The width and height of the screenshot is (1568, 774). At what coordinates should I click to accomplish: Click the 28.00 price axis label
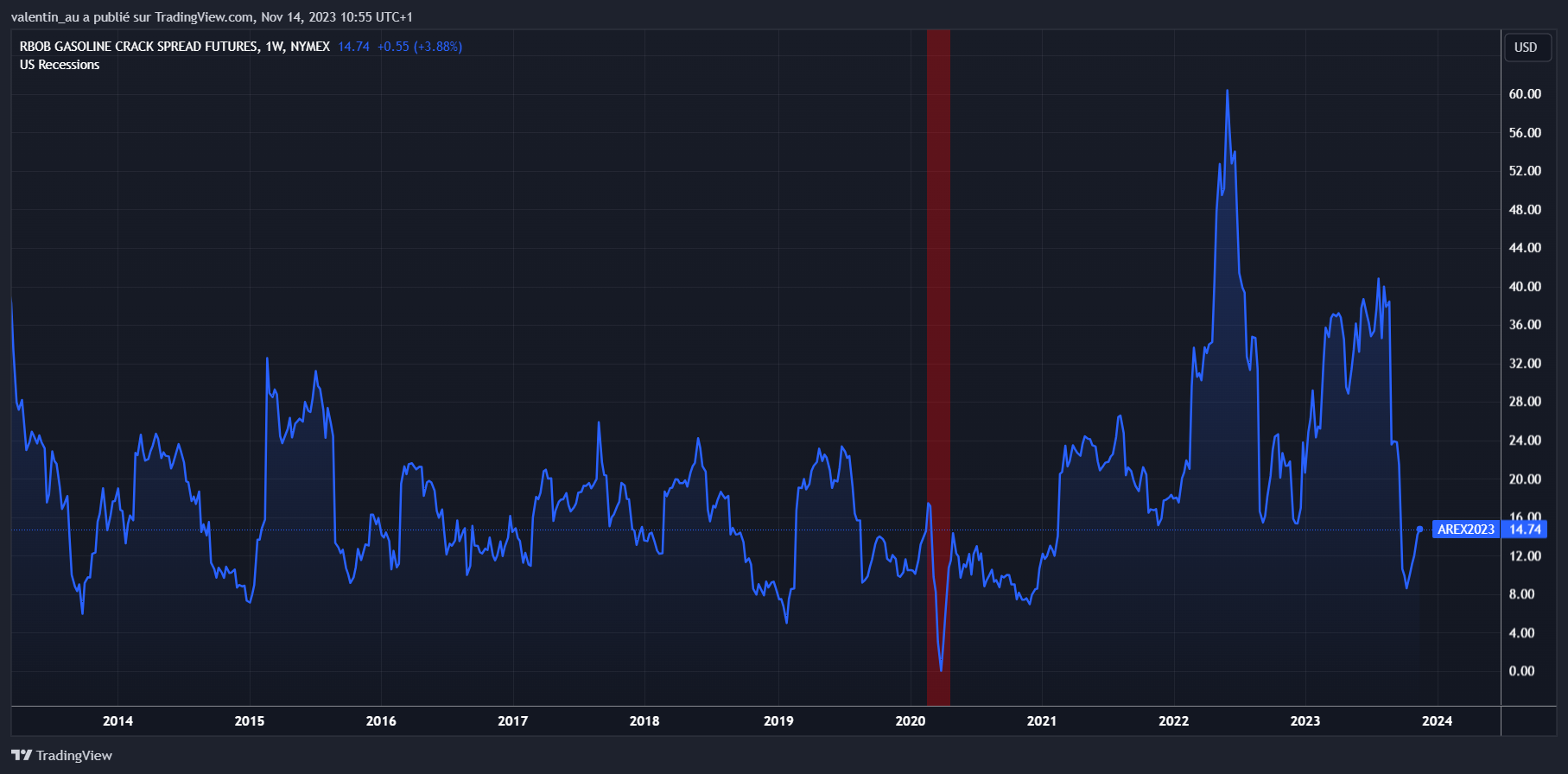click(x=1525, y=402)
